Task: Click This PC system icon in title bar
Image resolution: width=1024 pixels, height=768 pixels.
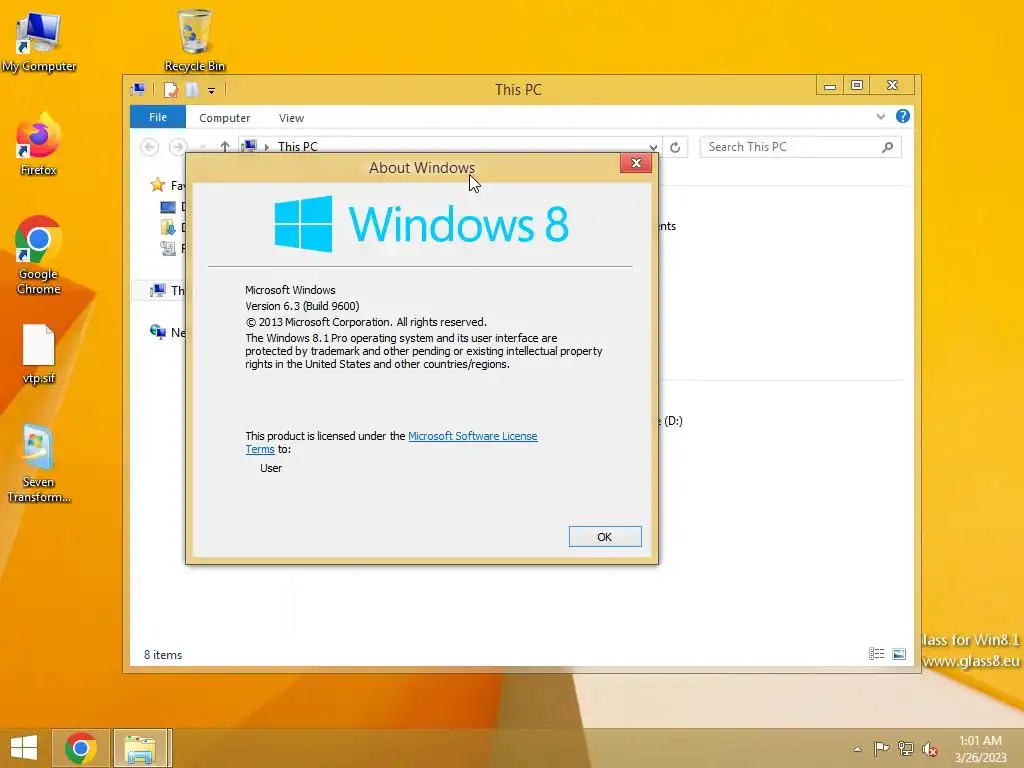Action: point(138,89)
